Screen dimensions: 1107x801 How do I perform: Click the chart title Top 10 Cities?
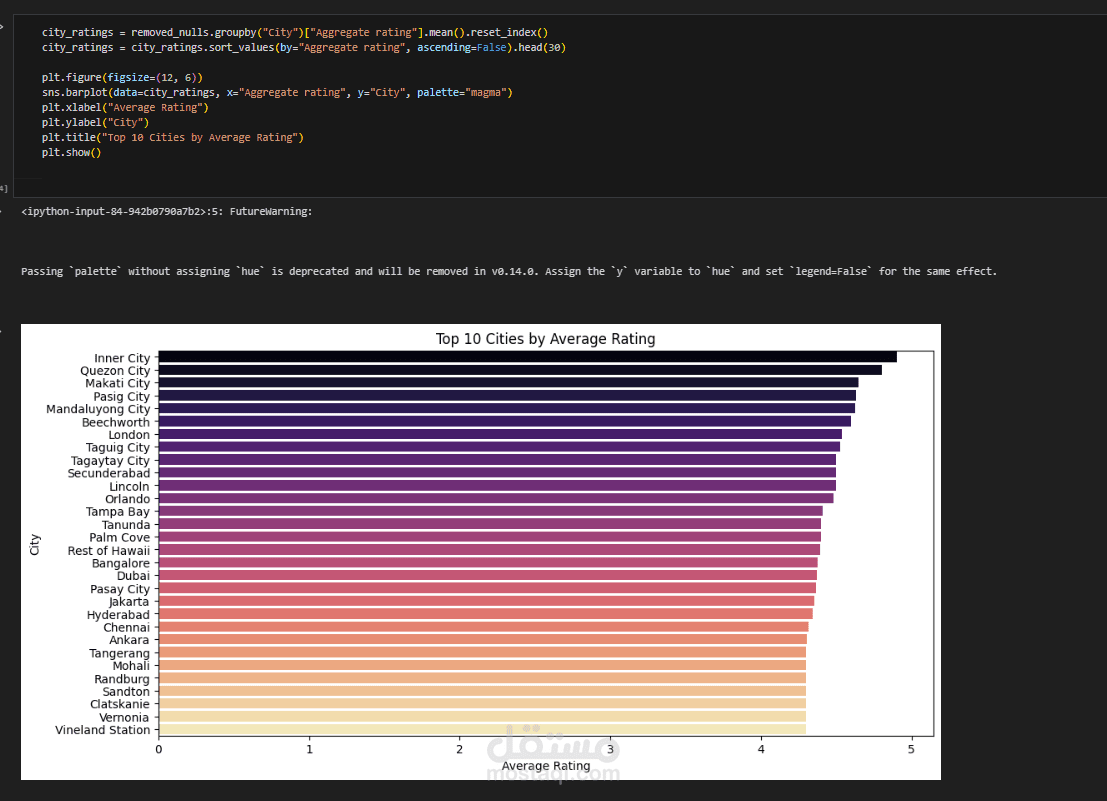pyautogui.click(x=545, y=339)
